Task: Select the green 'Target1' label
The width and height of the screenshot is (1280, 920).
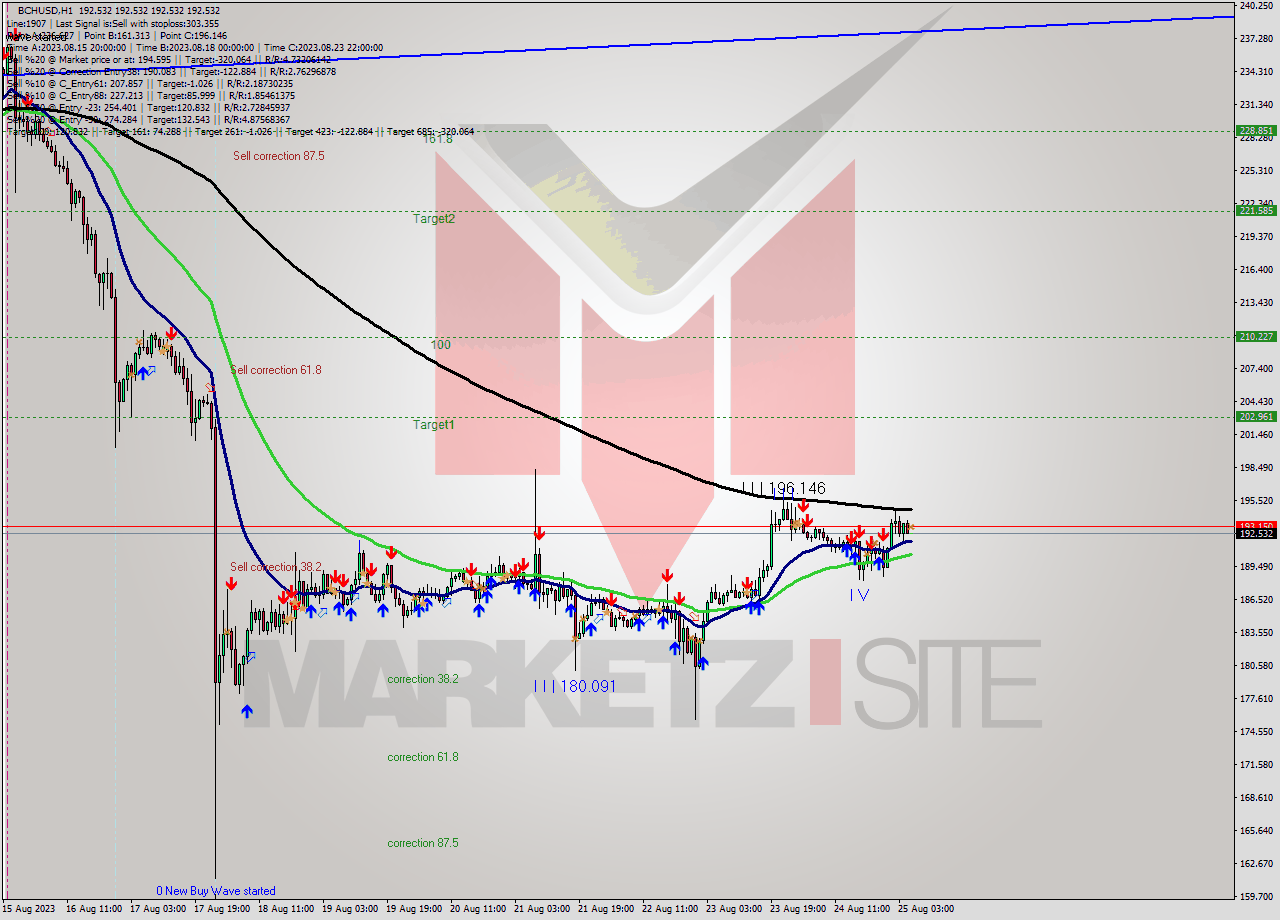Action: [434, 425]
